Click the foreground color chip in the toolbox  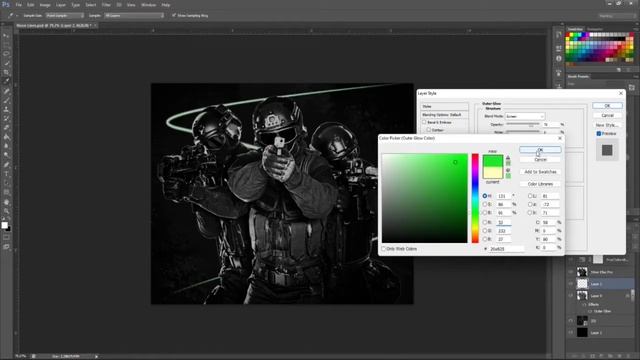coord(4,225)
